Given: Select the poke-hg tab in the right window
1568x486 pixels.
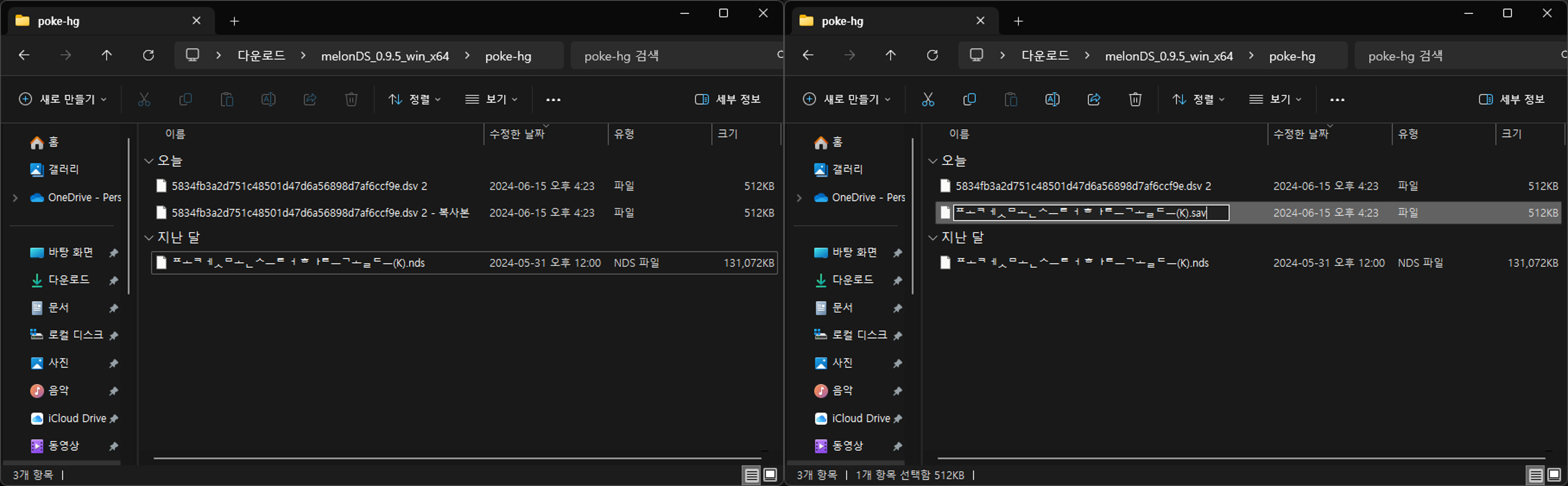Looking at the screenshot, I should pyautogui.click(x=882, y=21).
